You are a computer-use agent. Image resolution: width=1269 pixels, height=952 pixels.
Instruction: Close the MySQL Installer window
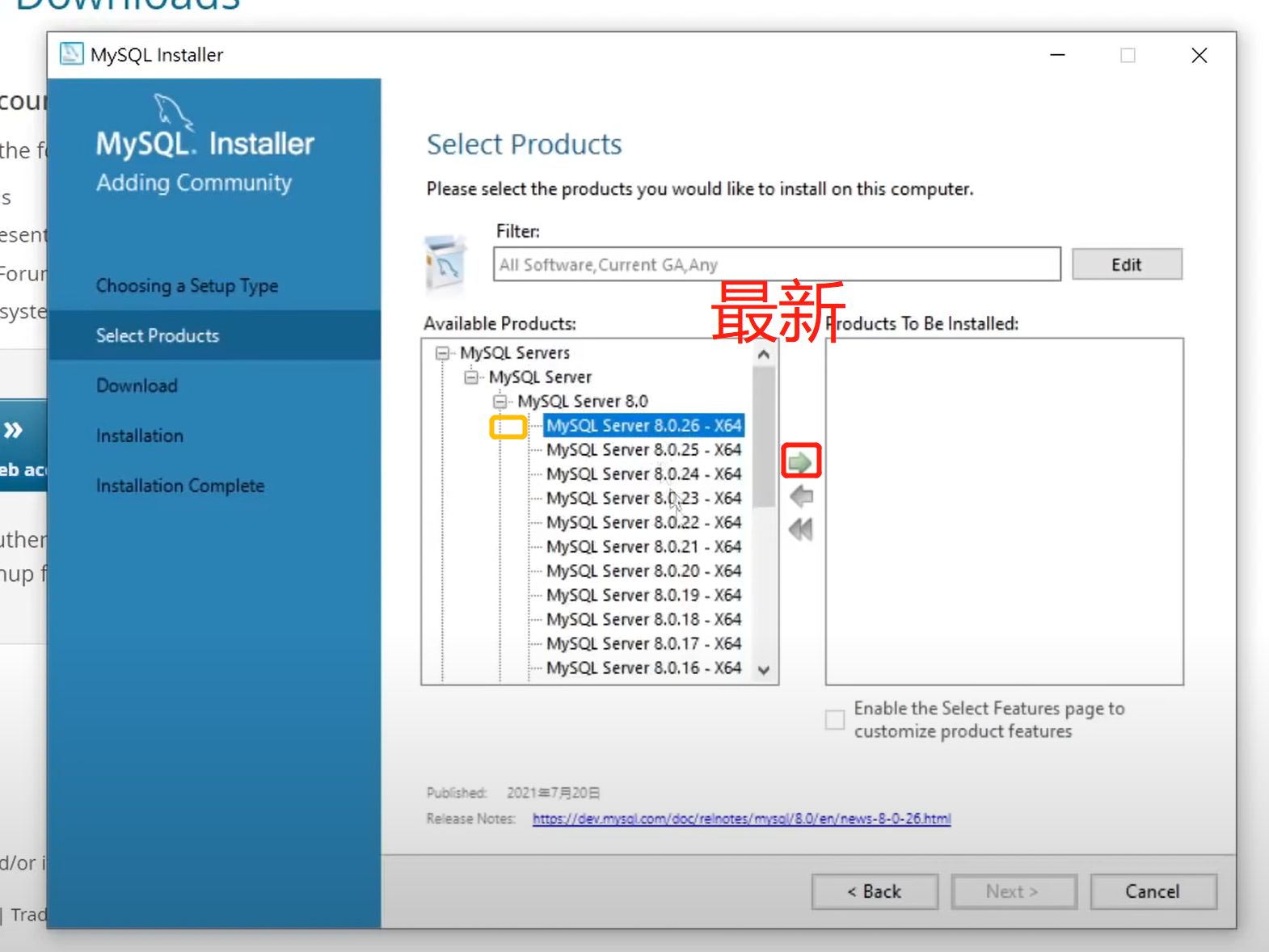[x=1199, y=55]
